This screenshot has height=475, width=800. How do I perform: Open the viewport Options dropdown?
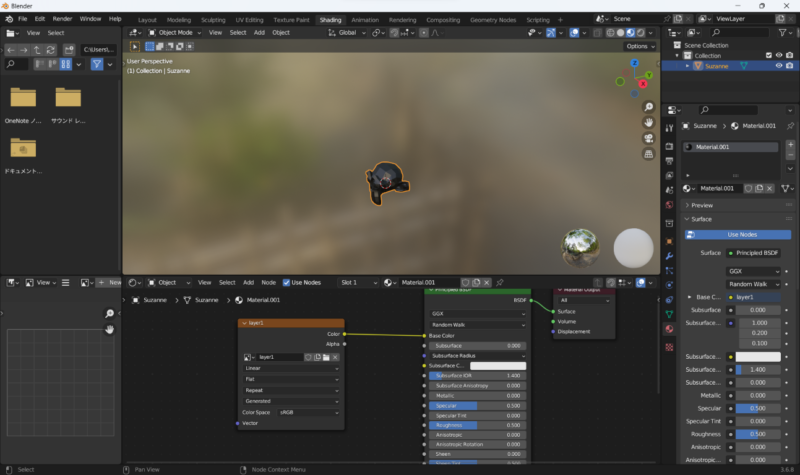tap(640, 46)
